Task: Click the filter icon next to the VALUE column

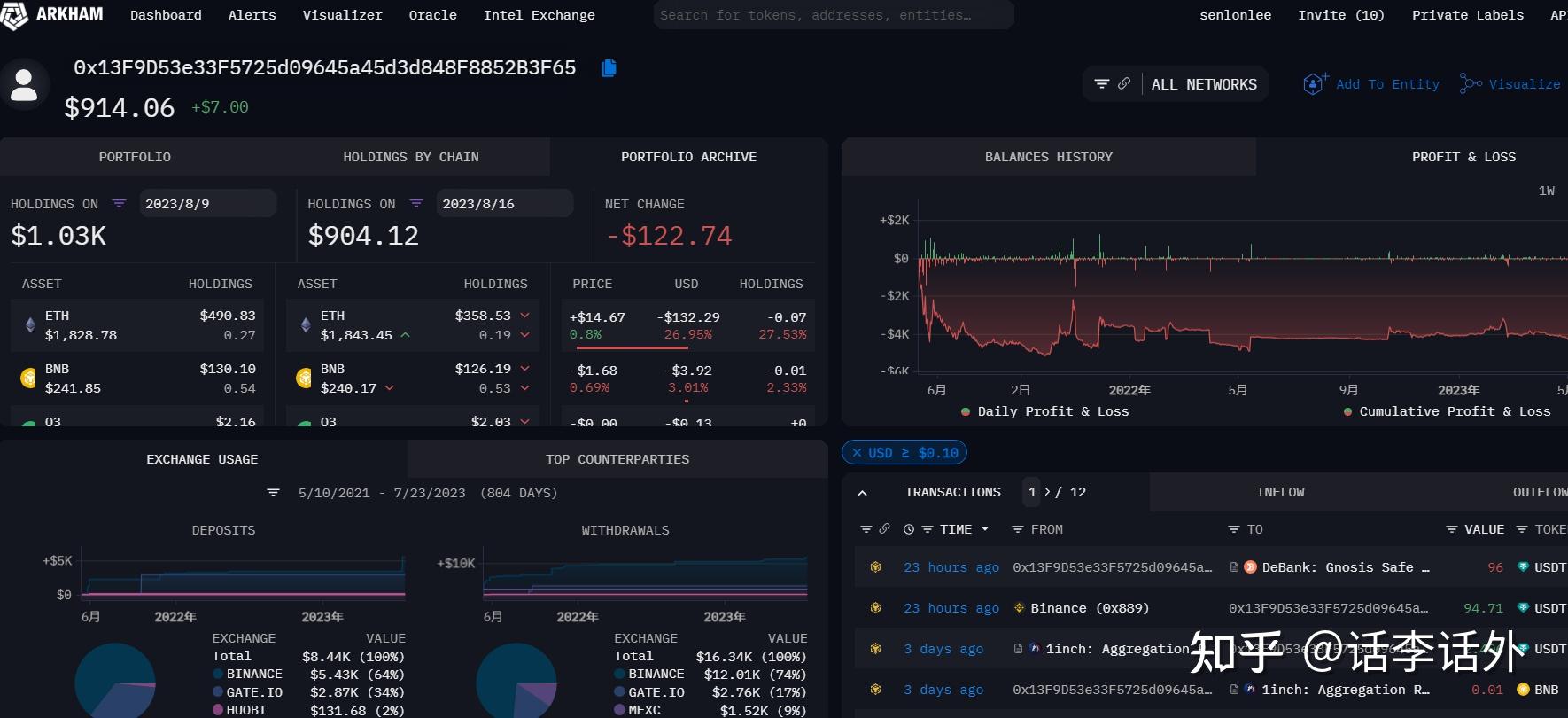Action: point(1451,529)
